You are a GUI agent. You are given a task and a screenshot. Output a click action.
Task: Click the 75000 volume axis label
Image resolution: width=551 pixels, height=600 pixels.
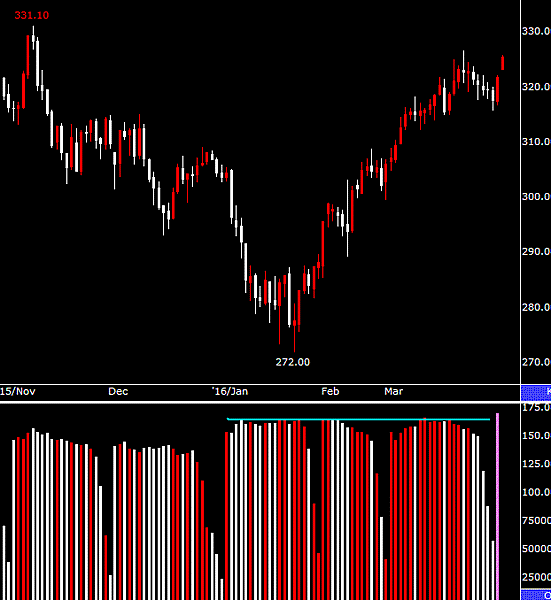(x=536, y=520)
